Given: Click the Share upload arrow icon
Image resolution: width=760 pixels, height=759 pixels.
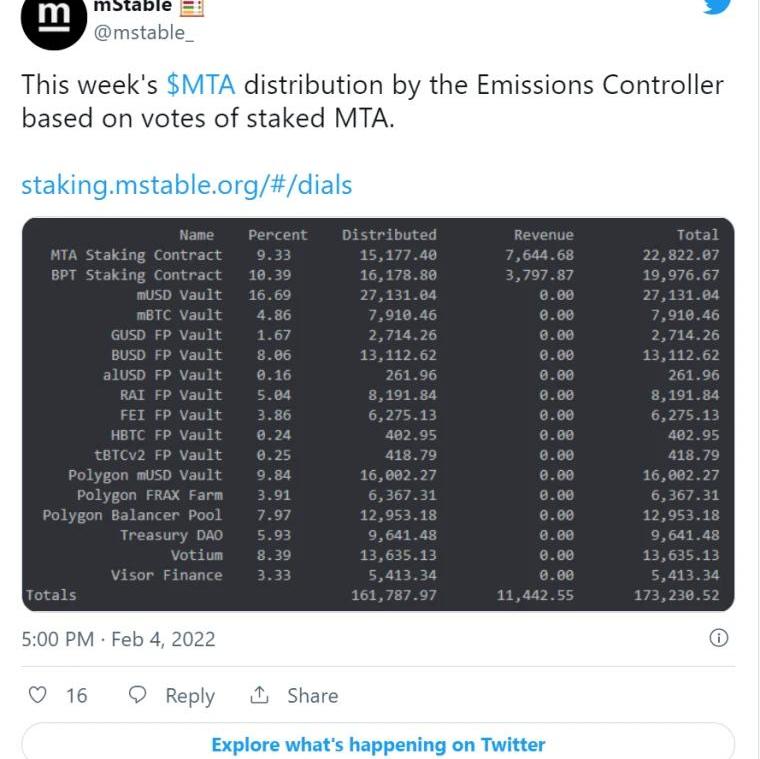Looking at the screenshot, I should pyautogui.click(x=260, y=695).
